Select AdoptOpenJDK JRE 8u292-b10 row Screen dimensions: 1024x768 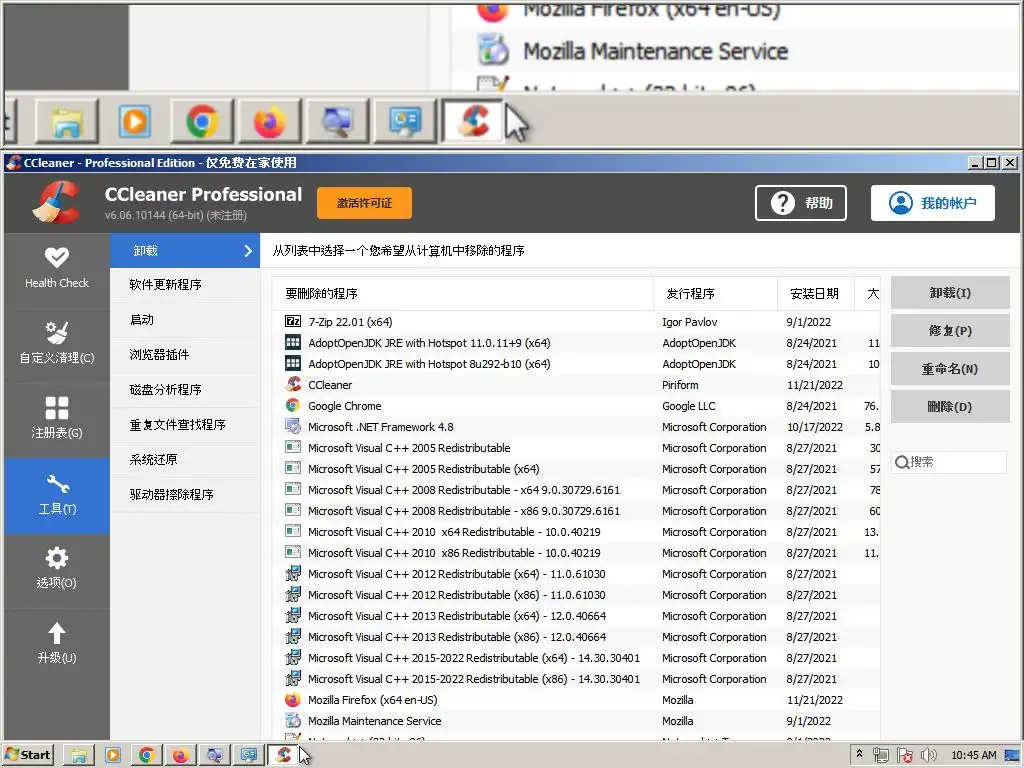(x=576, y=364)
